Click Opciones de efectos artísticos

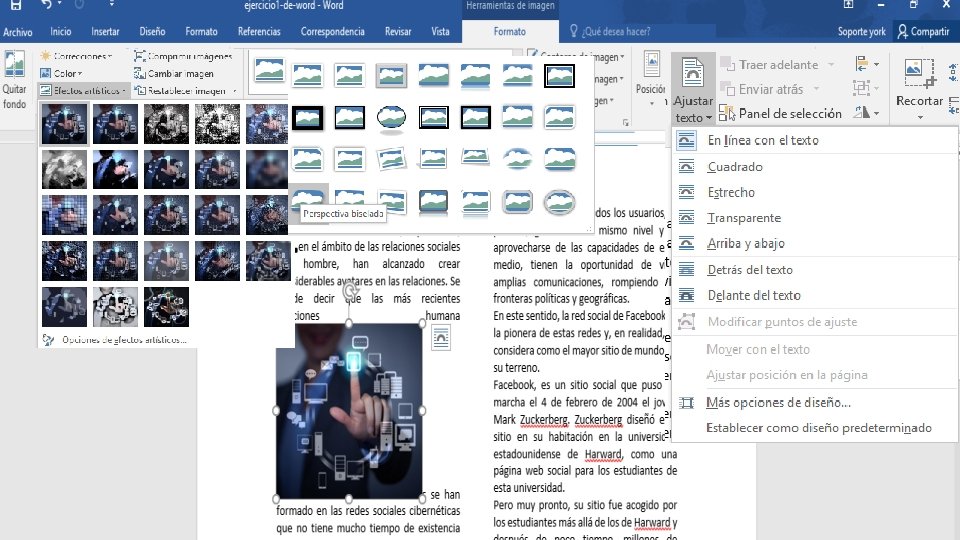pyautogui.click(x=124, y=339)
